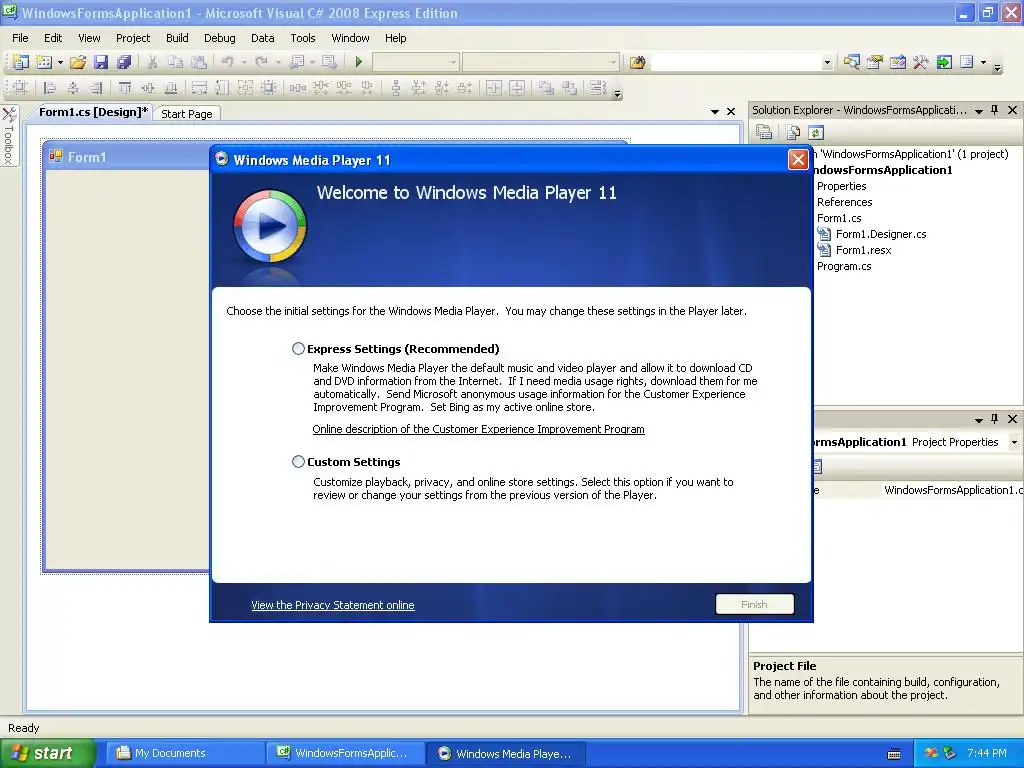Click the Align to Grid layout icon
The height and width of the screenshot is (768, 1024).
tap(20, 88)
